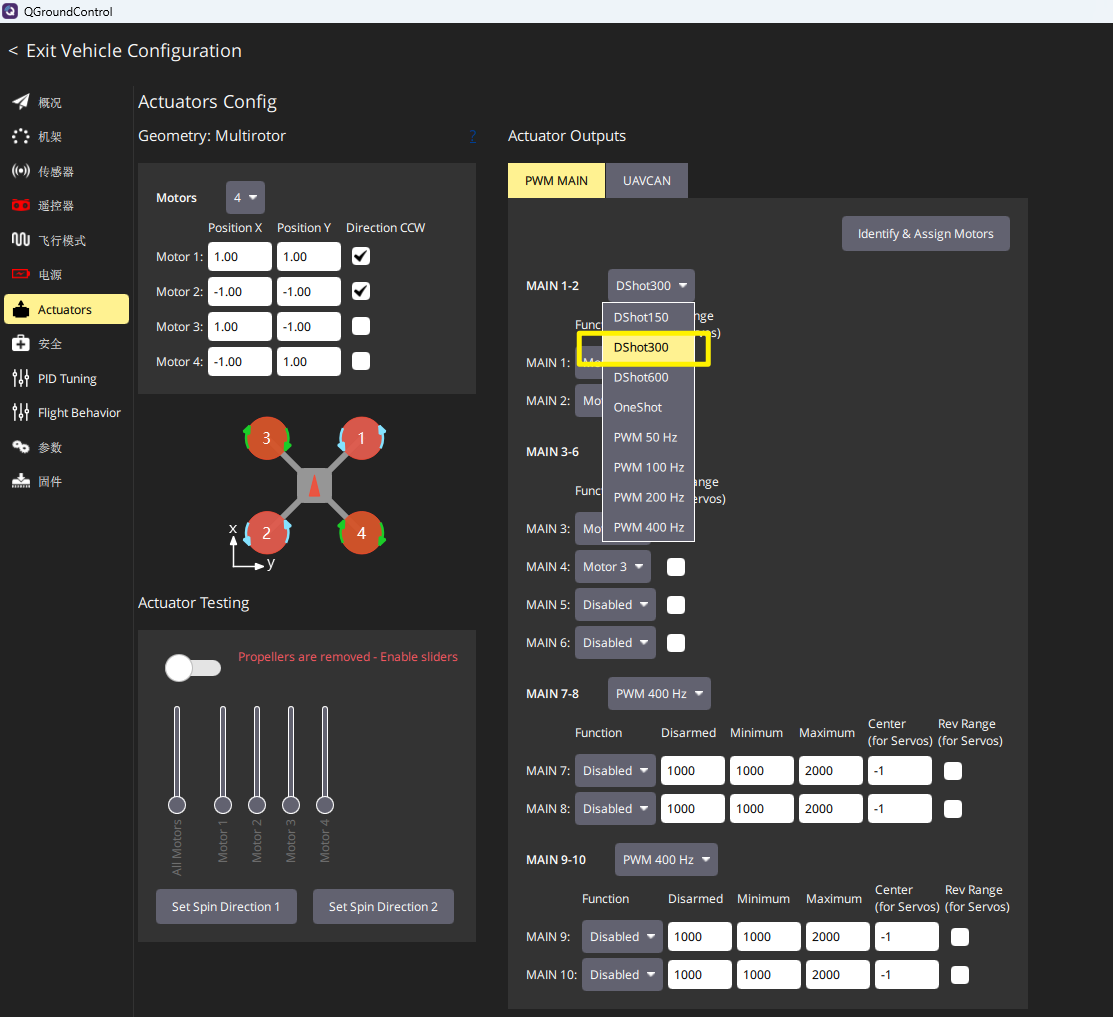Open the Power battery icon (电源)
Viewport: 1113px width, 1017px height.
pyautogui.click(x=21, y=274)
